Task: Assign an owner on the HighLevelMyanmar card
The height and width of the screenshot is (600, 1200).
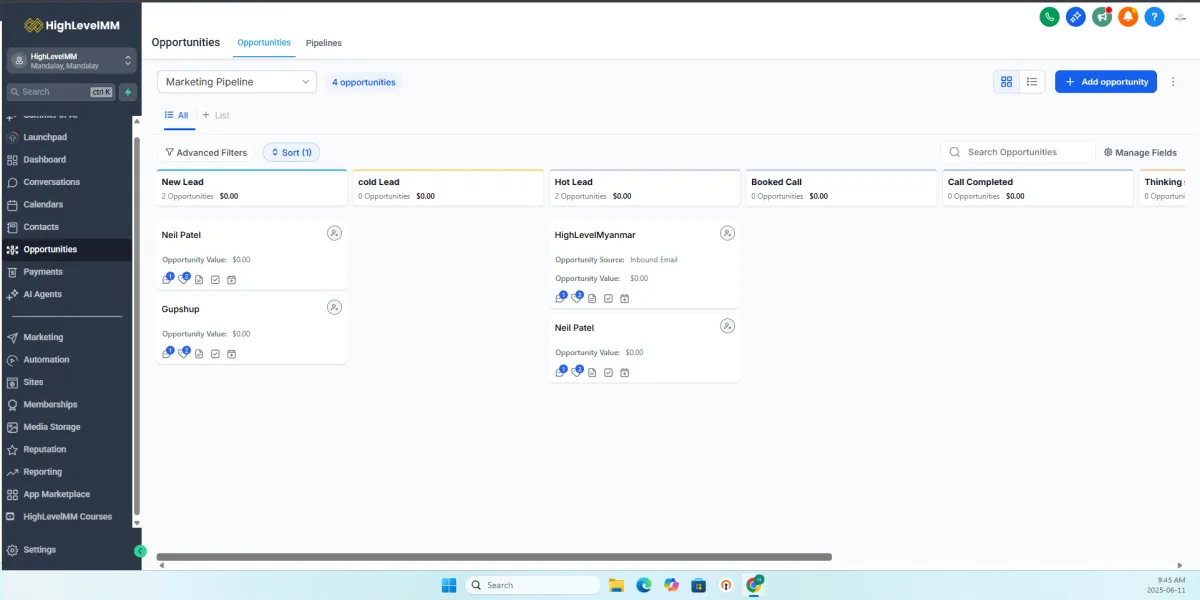Action: click(x=727, y=233)
